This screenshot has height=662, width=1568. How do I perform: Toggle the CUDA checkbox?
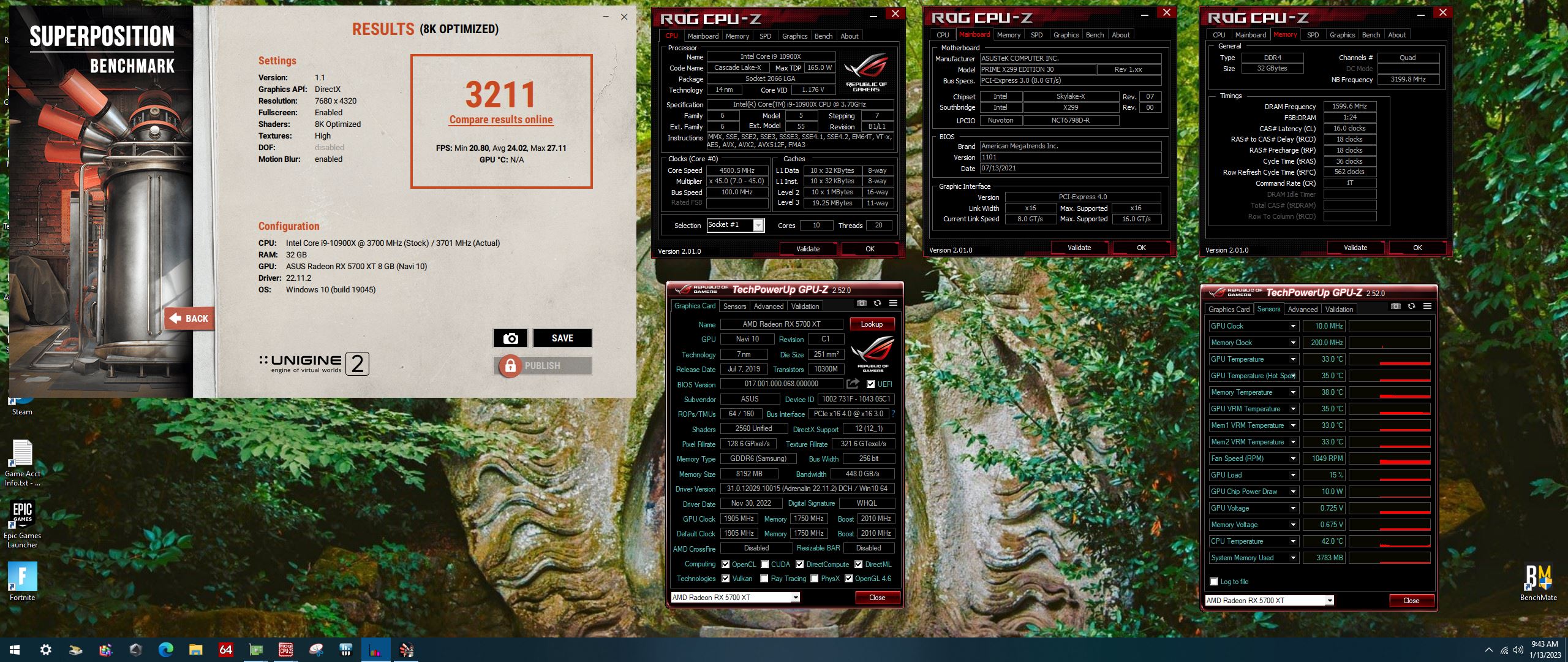coord(764,565)
